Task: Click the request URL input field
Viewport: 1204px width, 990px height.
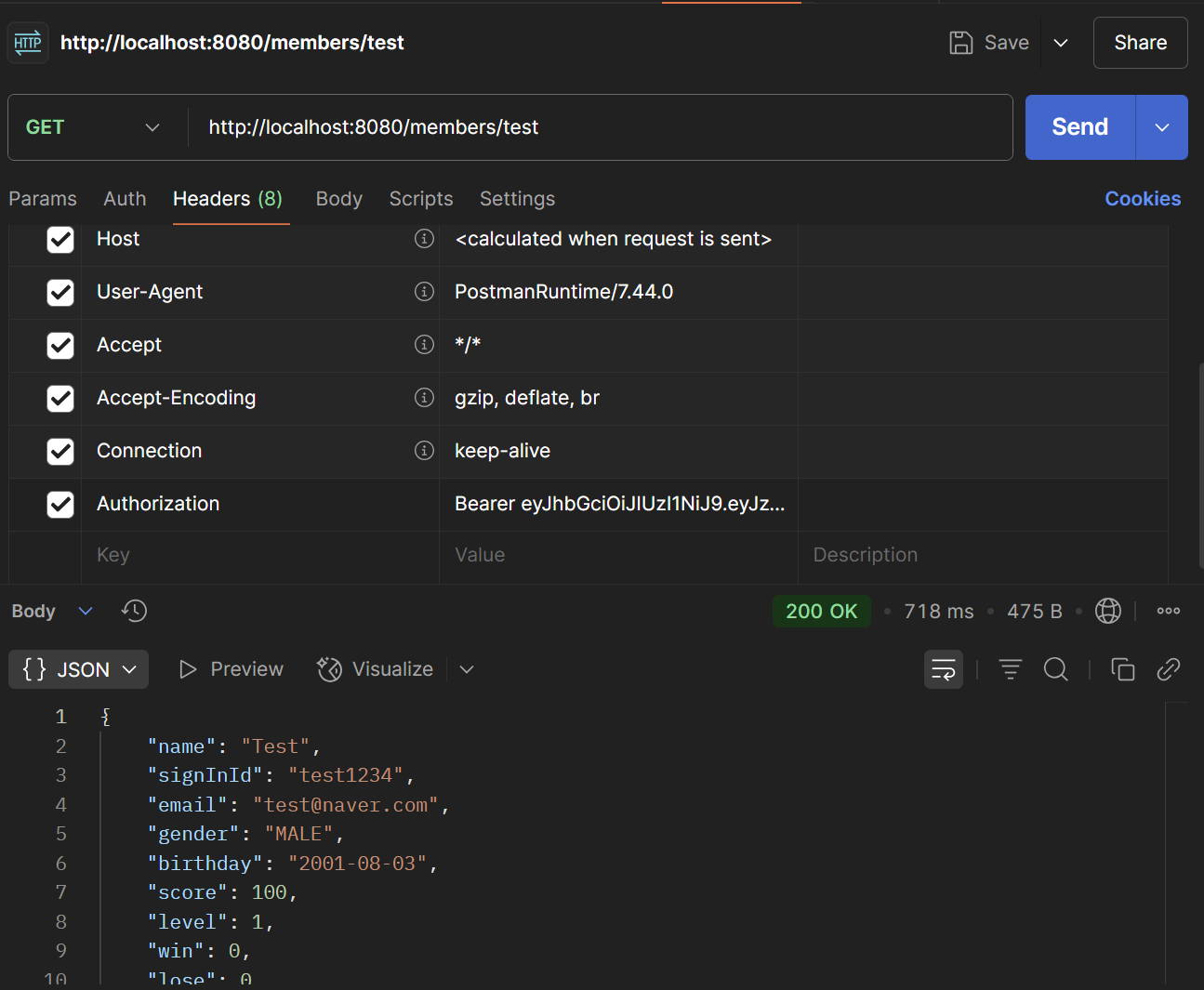Action: [x=601, y=127]
